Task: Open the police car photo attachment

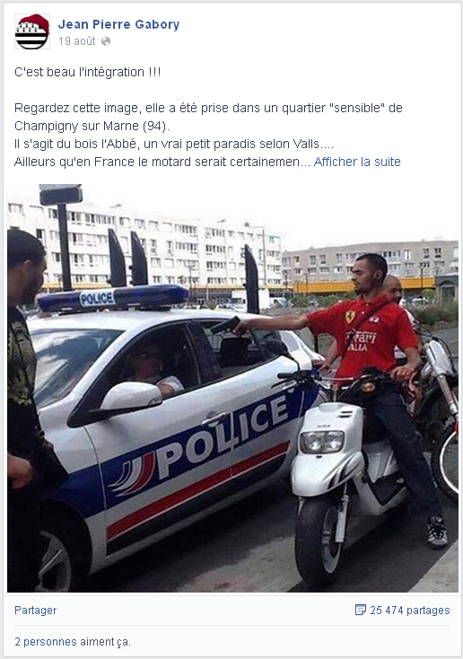Action: (232, 387)
